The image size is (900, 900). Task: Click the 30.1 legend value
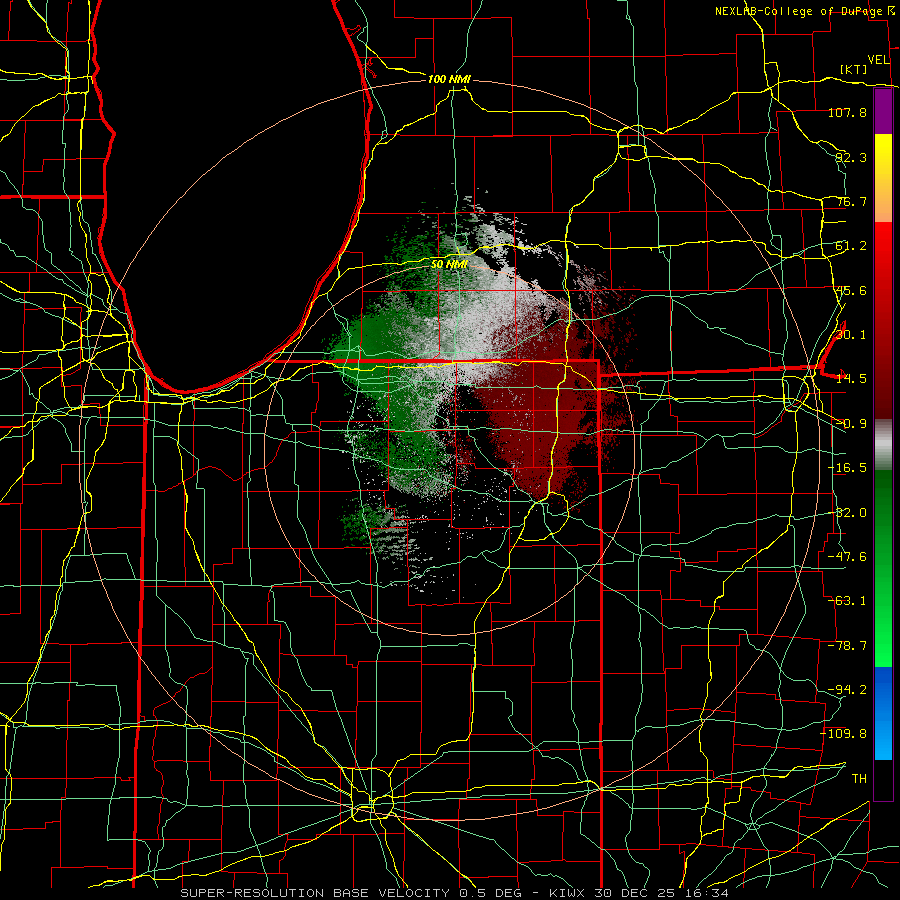tap(851, 335)
